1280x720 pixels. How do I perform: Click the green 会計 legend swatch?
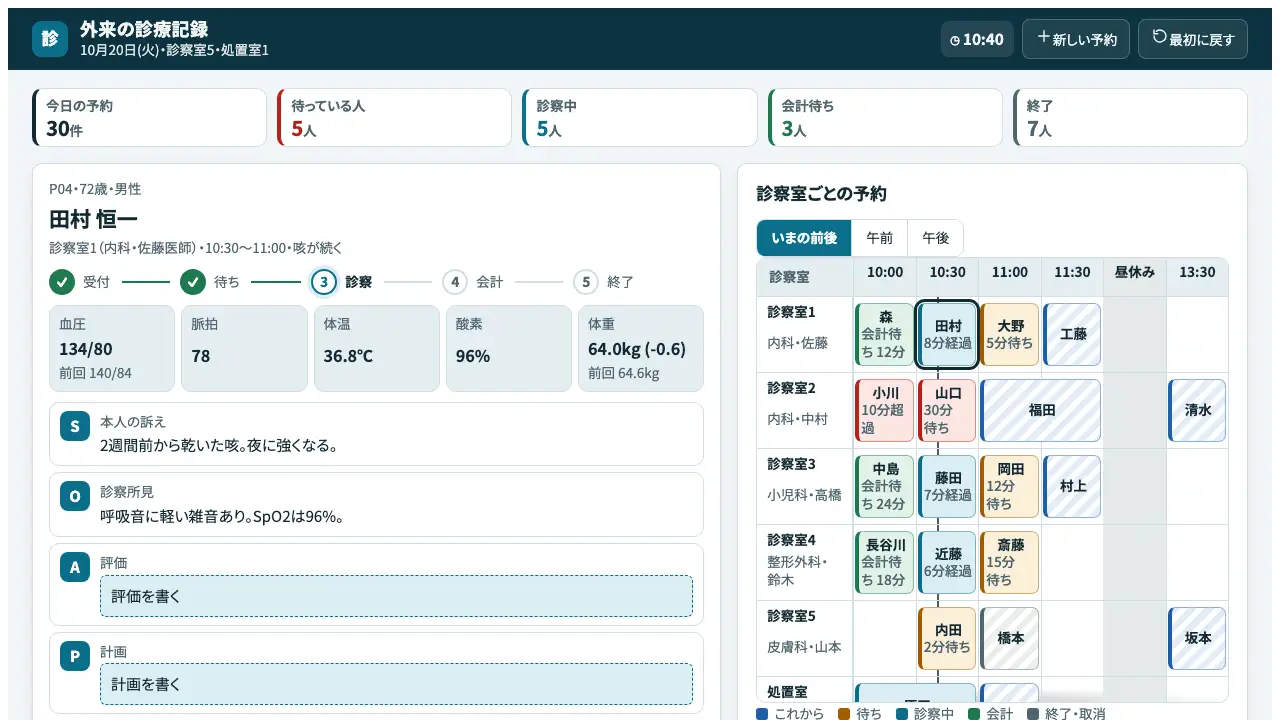[x=975, y=714]
